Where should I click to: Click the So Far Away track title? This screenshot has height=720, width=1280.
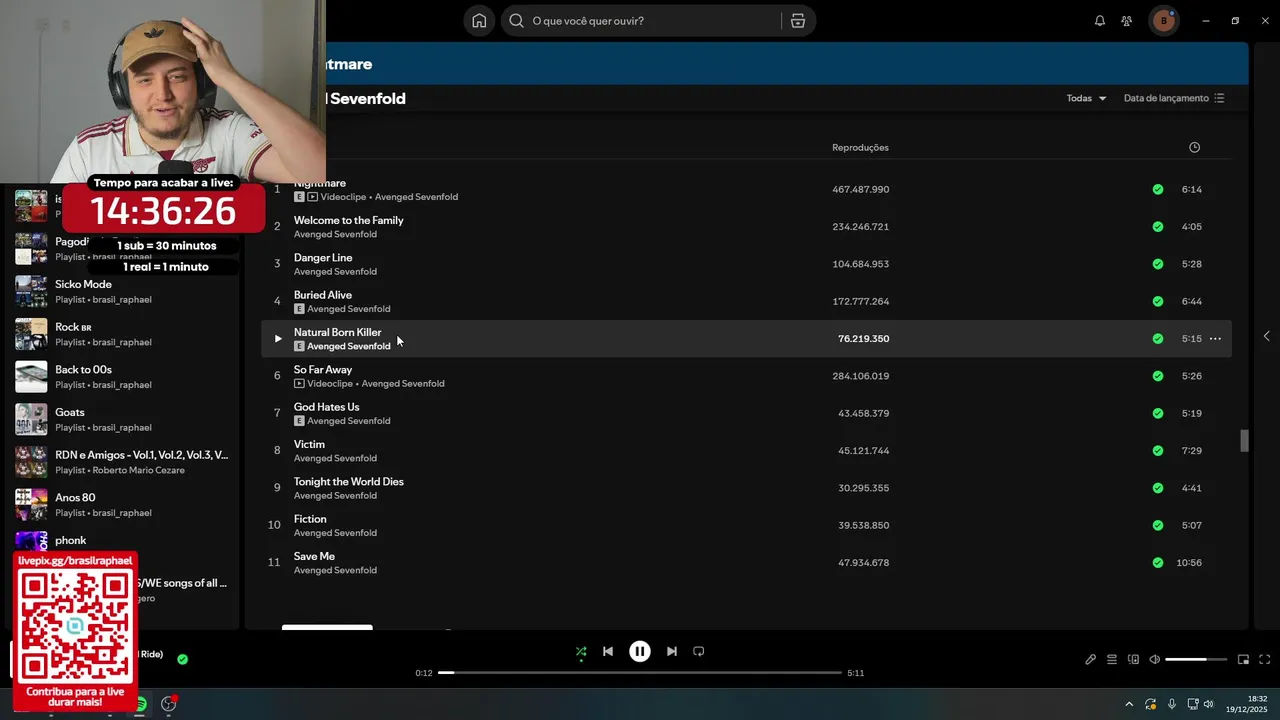(323, 370)
